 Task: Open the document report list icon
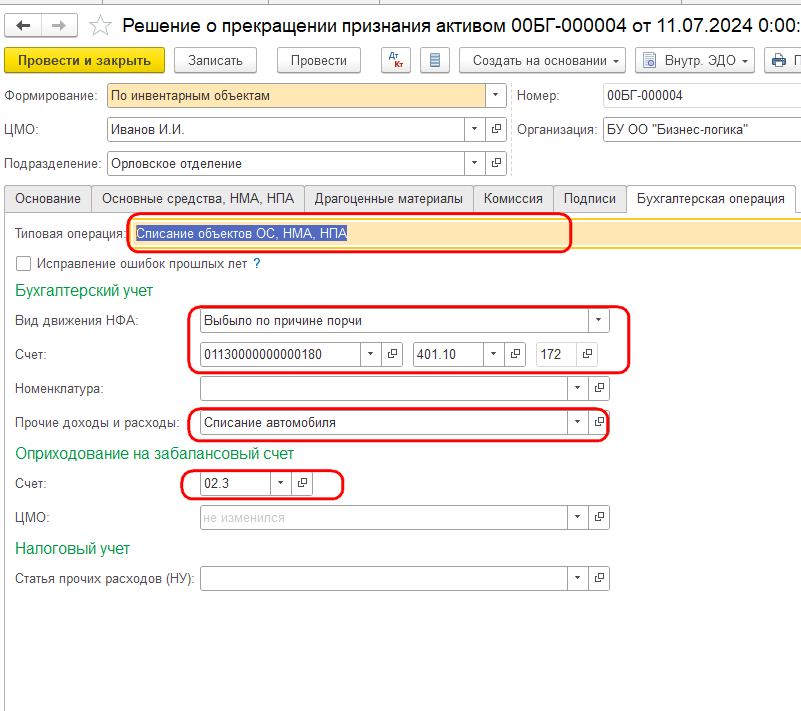[435, 60]
